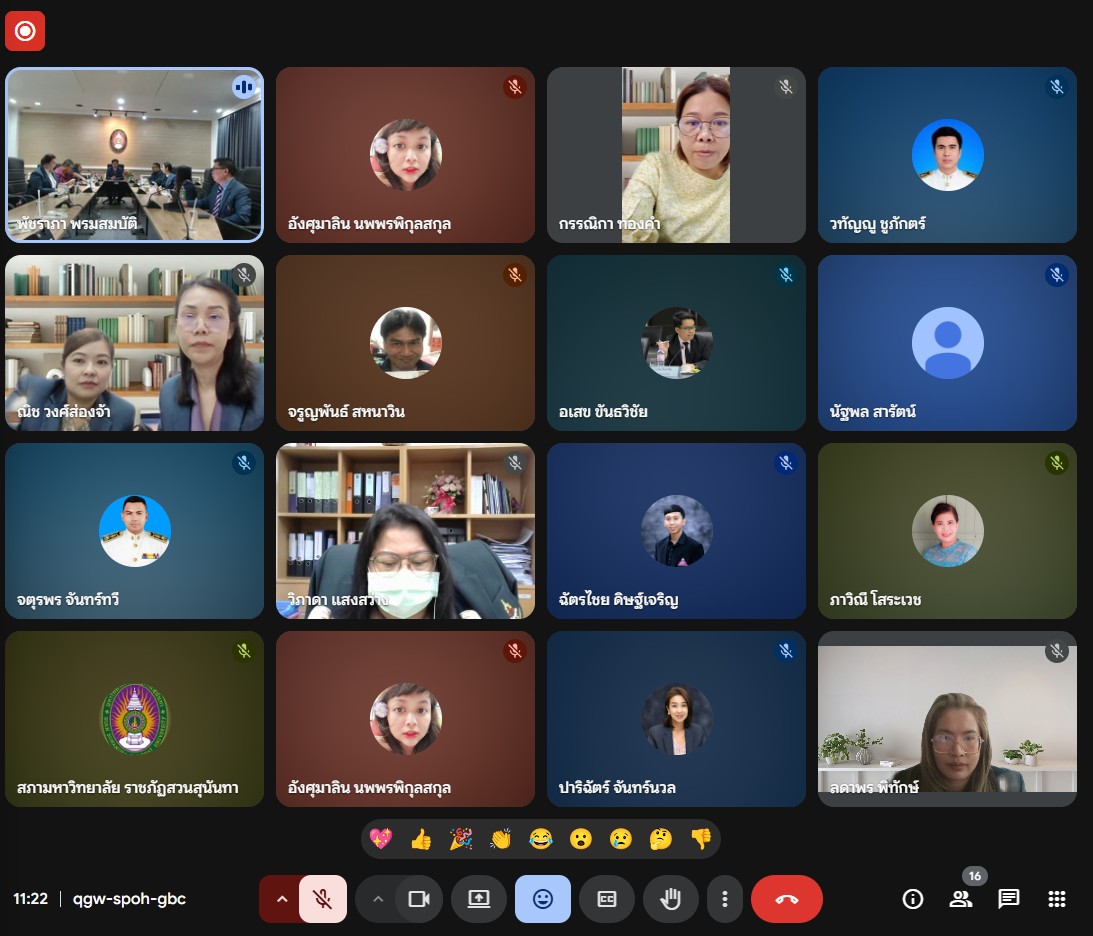Show the participants list panel
Screen dimensions: 1093x936
pyautogui.click(x=961, y=899)
